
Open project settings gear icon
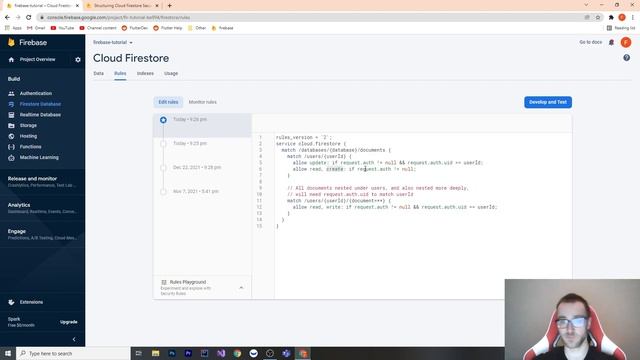tap(78, 60)
